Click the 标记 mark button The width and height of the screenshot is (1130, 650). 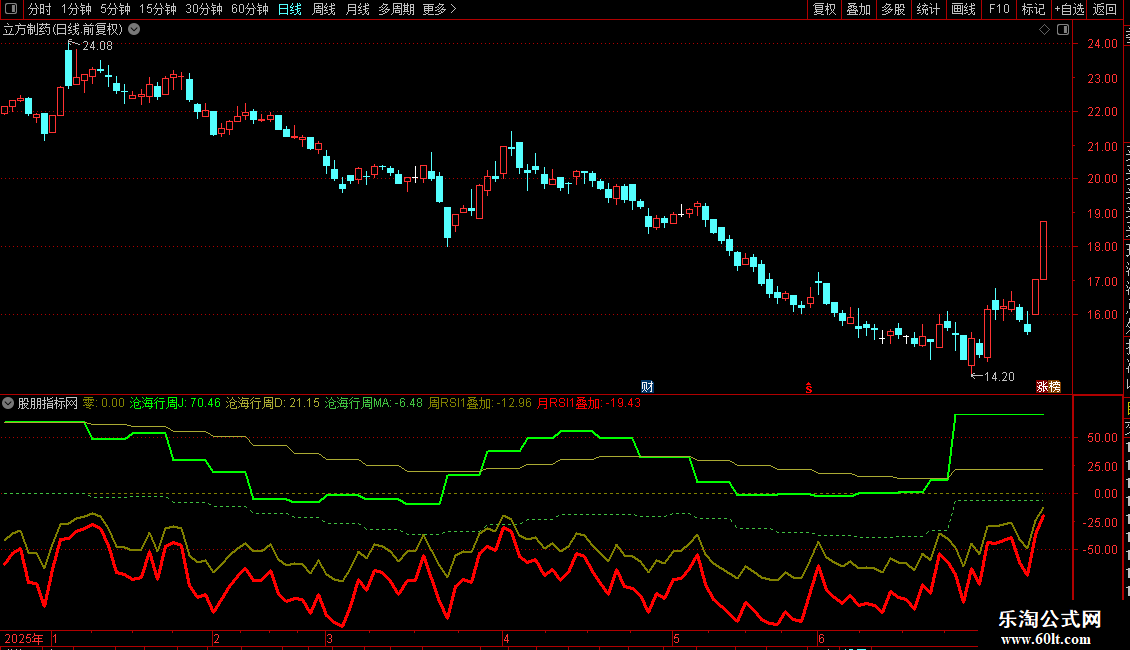coord(1033,9)
